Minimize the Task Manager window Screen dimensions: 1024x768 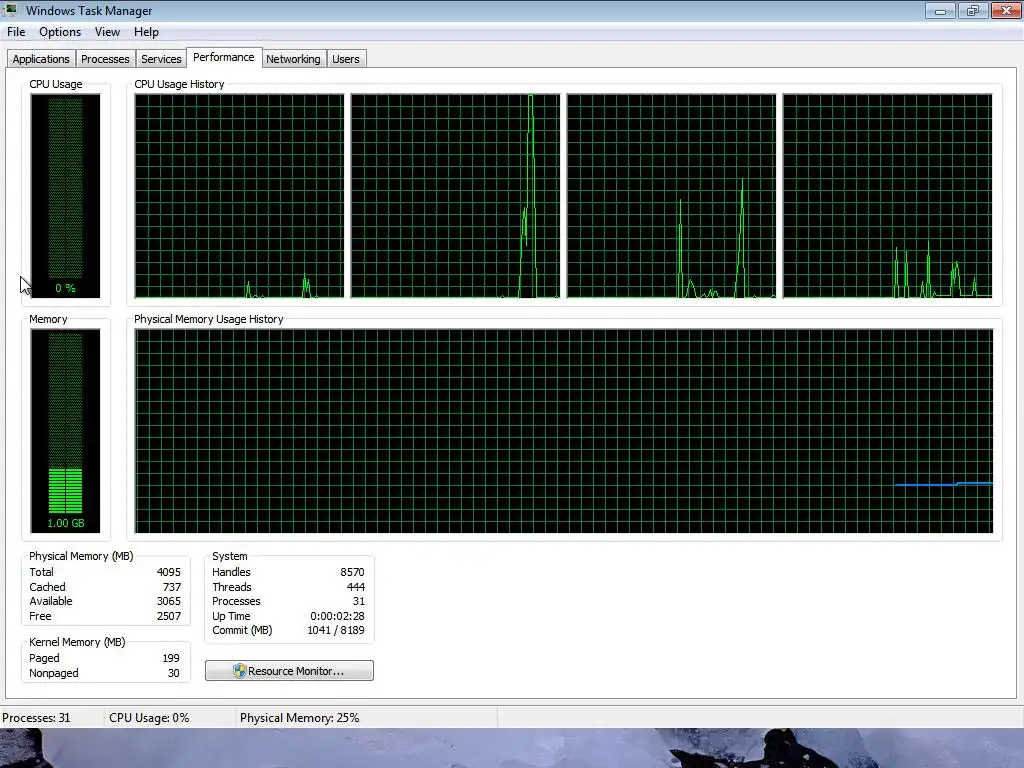click(x=940, y=10)
